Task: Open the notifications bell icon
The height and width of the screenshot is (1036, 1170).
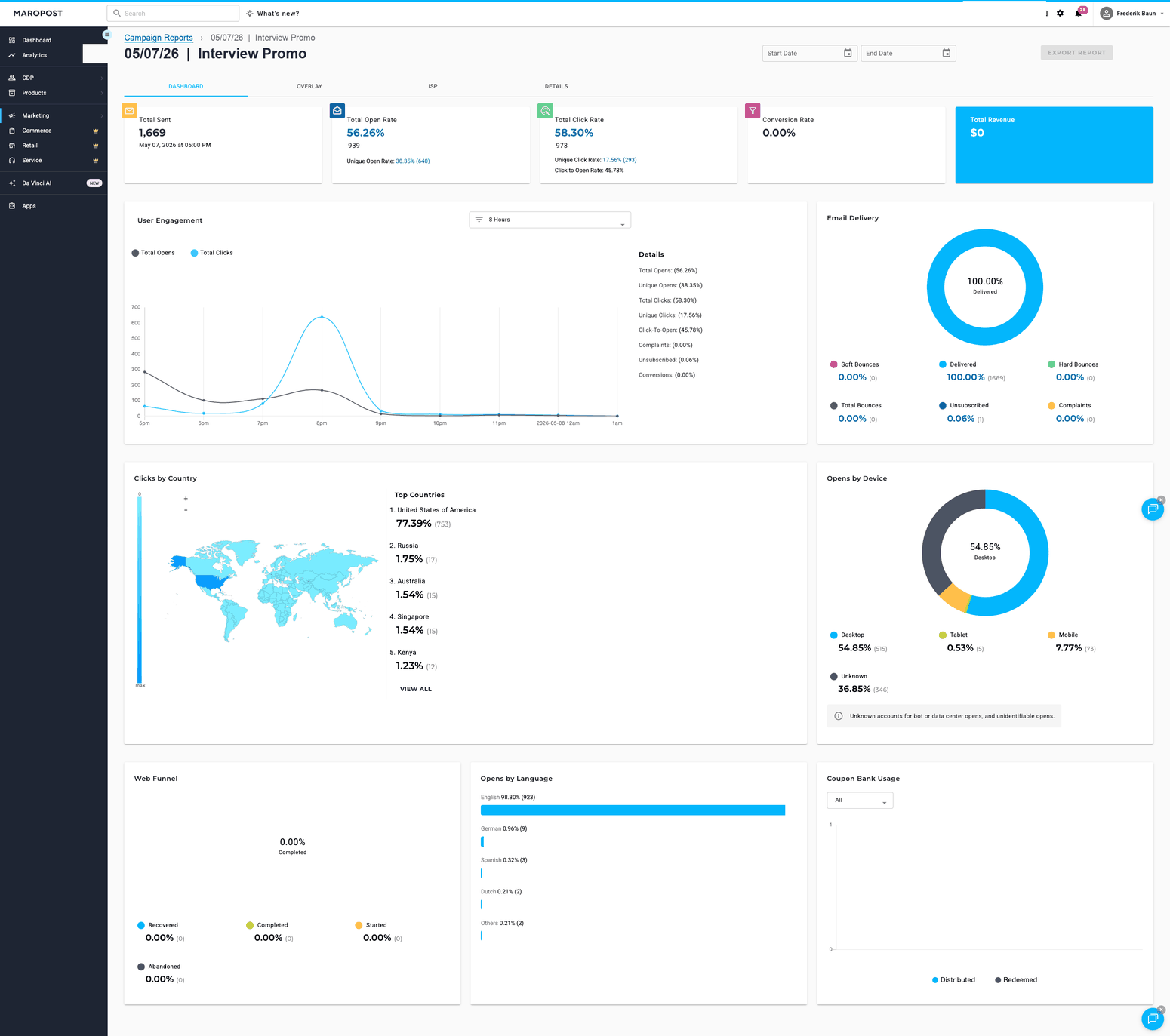Action: point(1078,13)
